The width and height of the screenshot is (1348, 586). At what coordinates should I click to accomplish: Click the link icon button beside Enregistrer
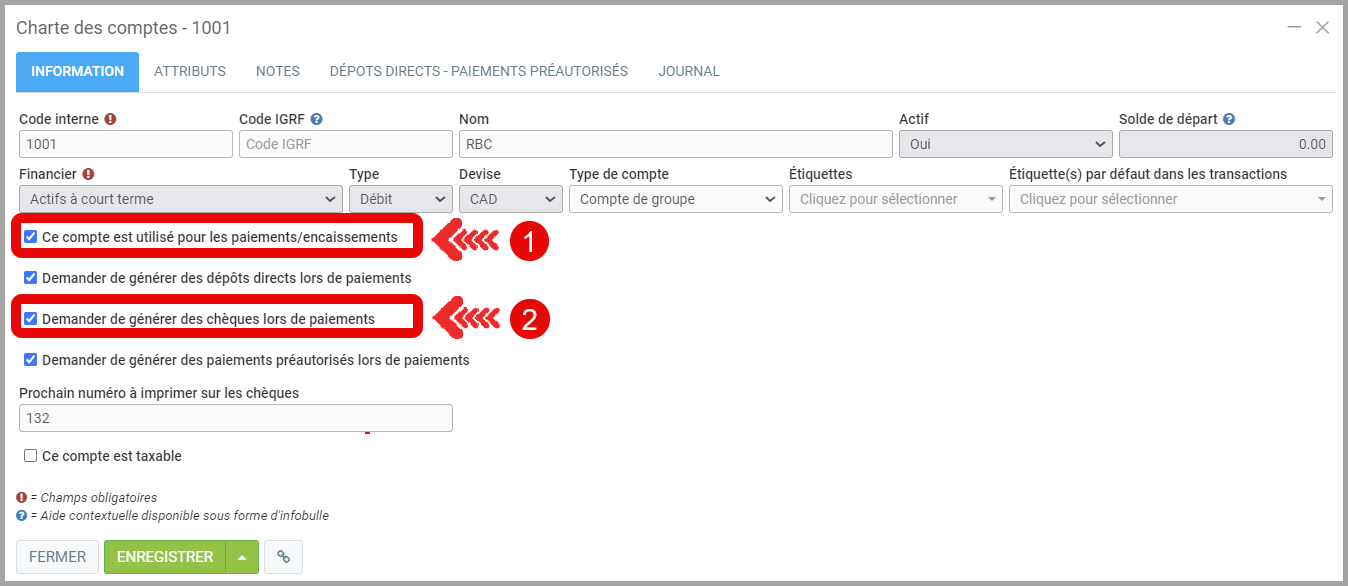[283, 557]
